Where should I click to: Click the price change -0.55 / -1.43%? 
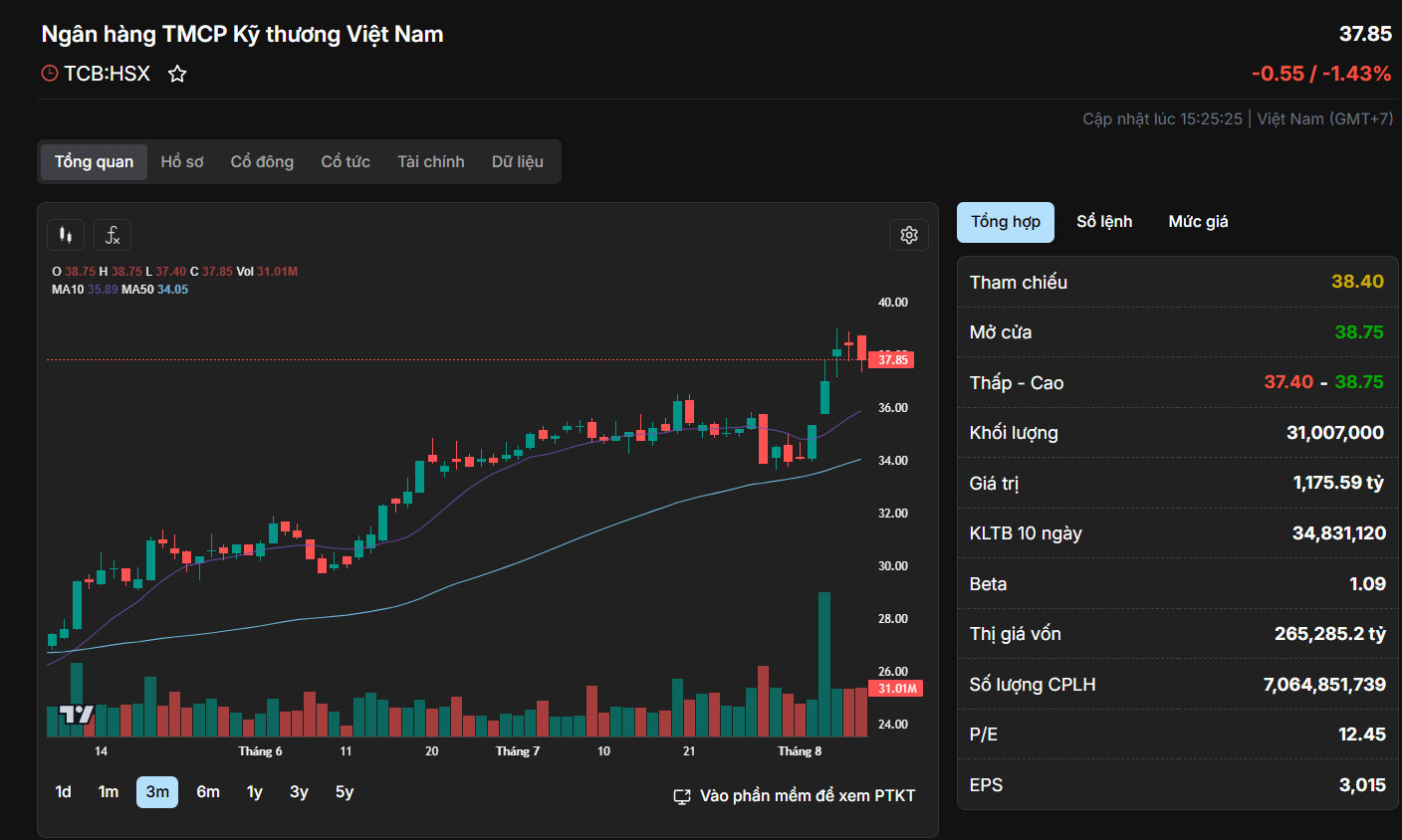(x=1321, y=74)
